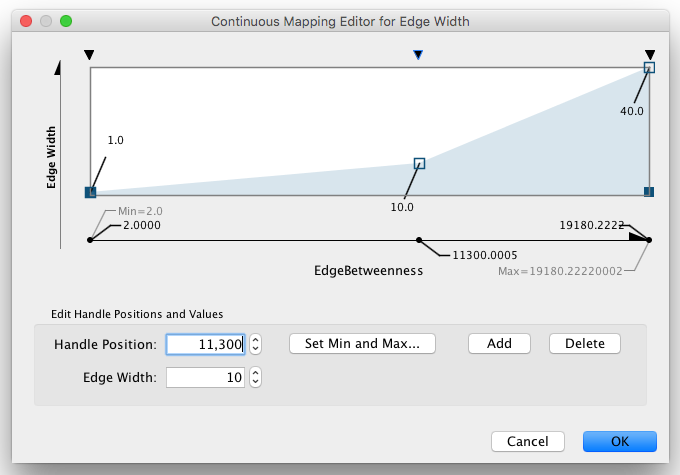Decrement the Handle Position stepper
The image size is (680, 475).
255,349
